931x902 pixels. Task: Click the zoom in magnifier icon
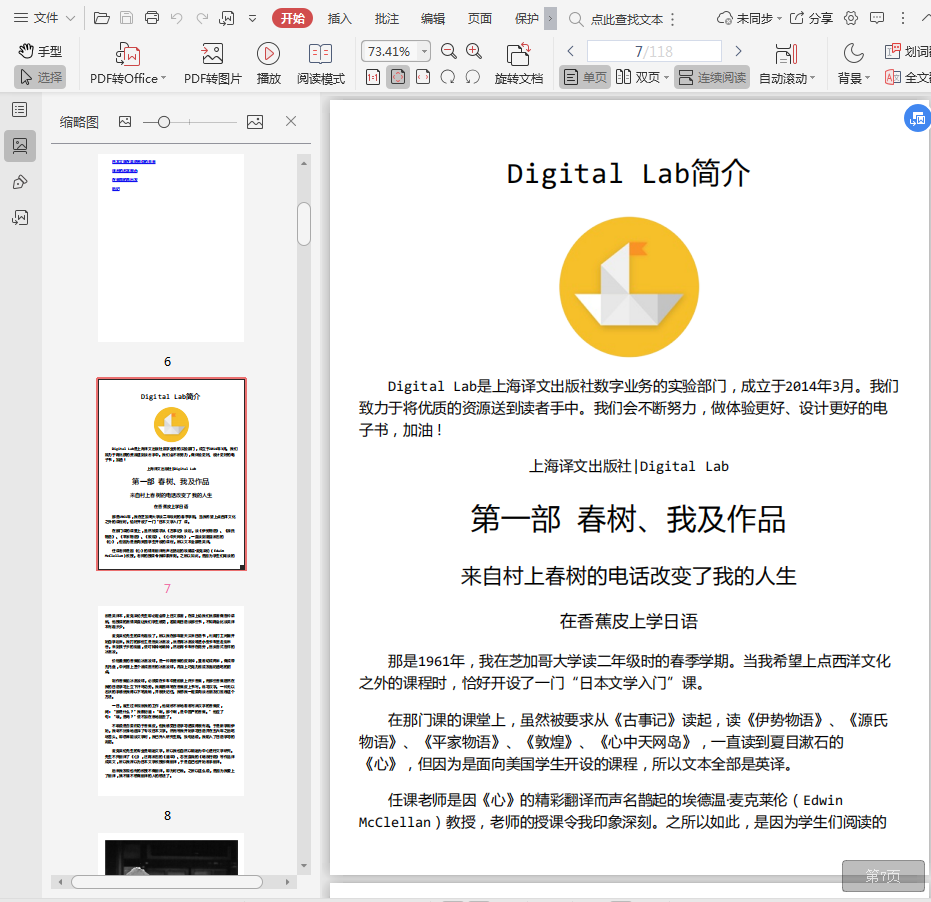pos(474,51)
